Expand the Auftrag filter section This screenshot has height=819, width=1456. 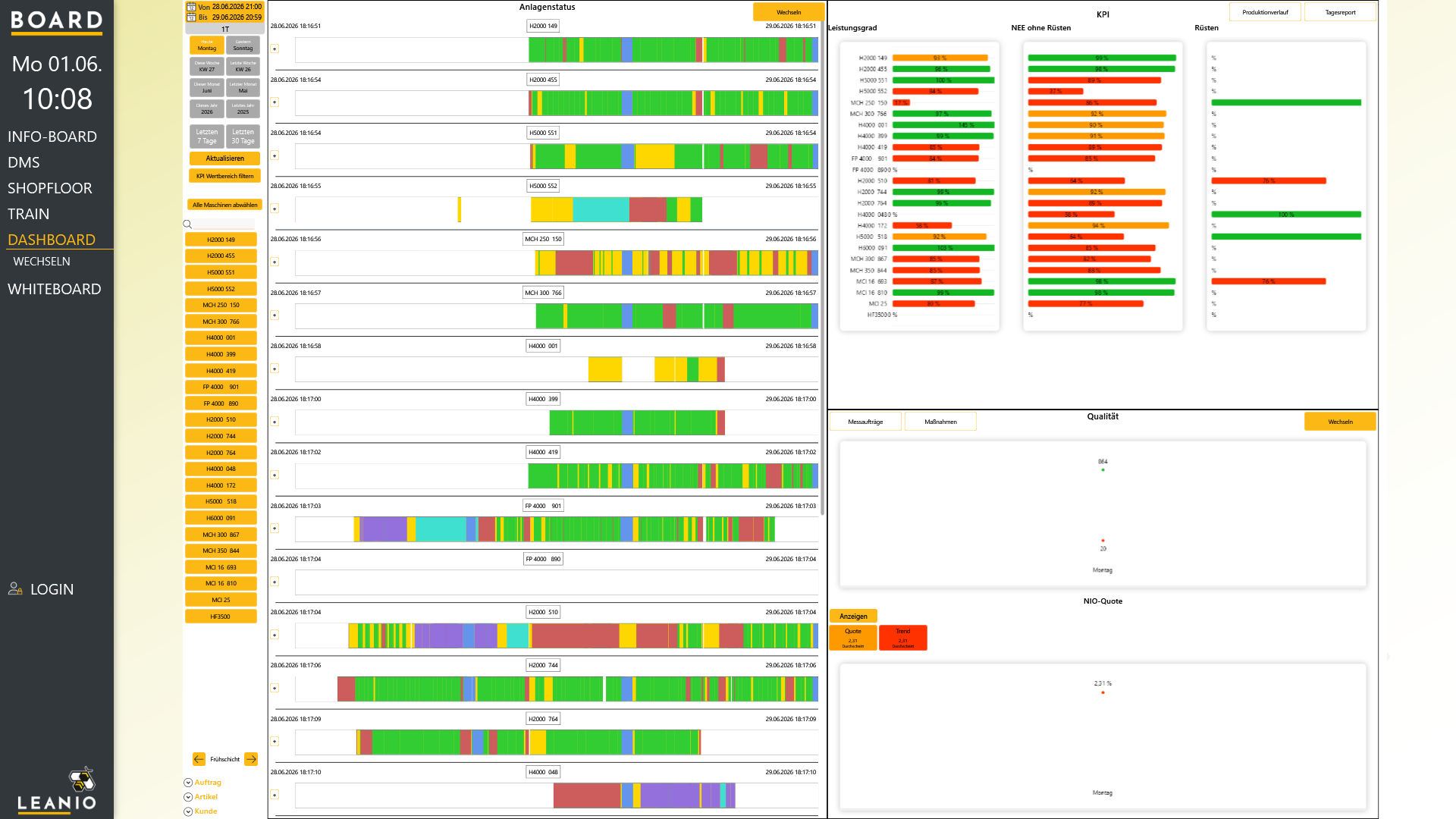coord(188,783)
